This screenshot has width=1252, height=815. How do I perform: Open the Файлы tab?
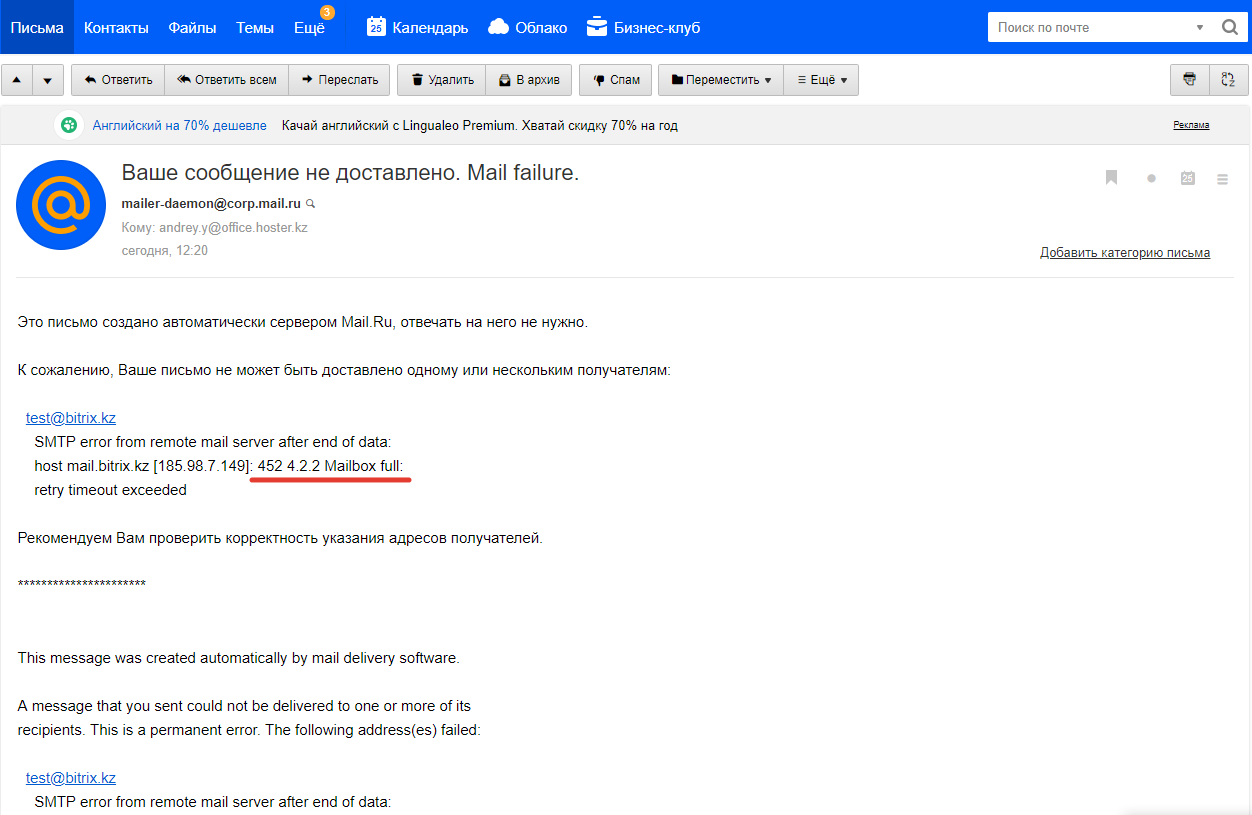click(192, 28)
